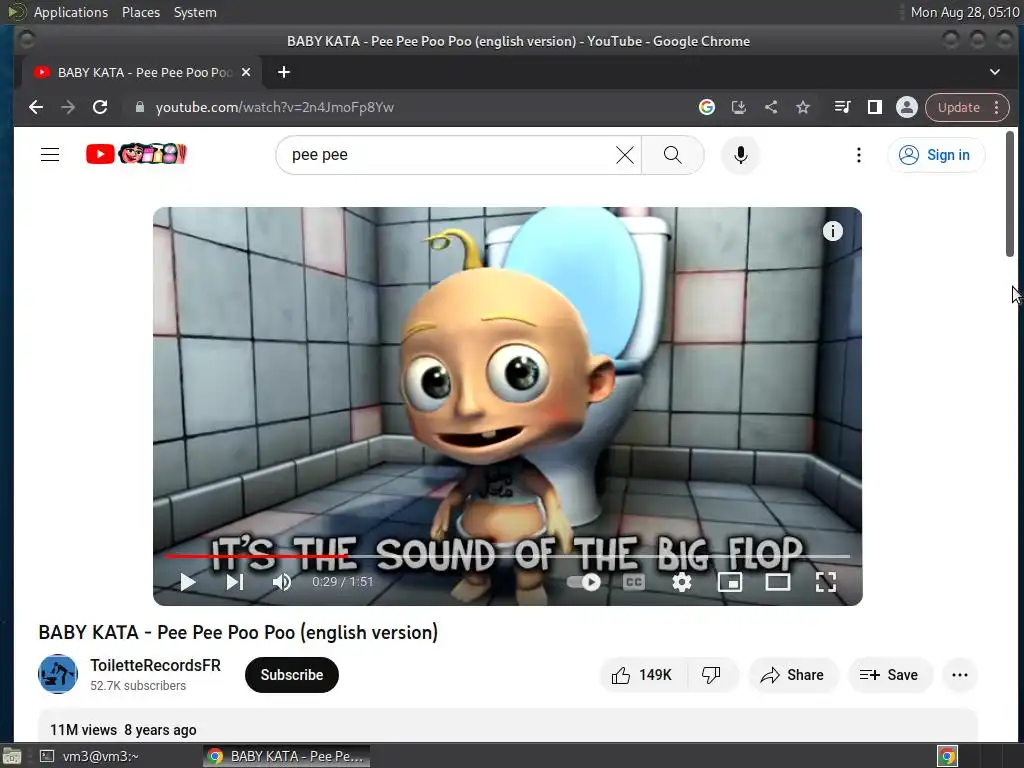
Task: Go forward in Chrome
Action: tap(68, 107)
